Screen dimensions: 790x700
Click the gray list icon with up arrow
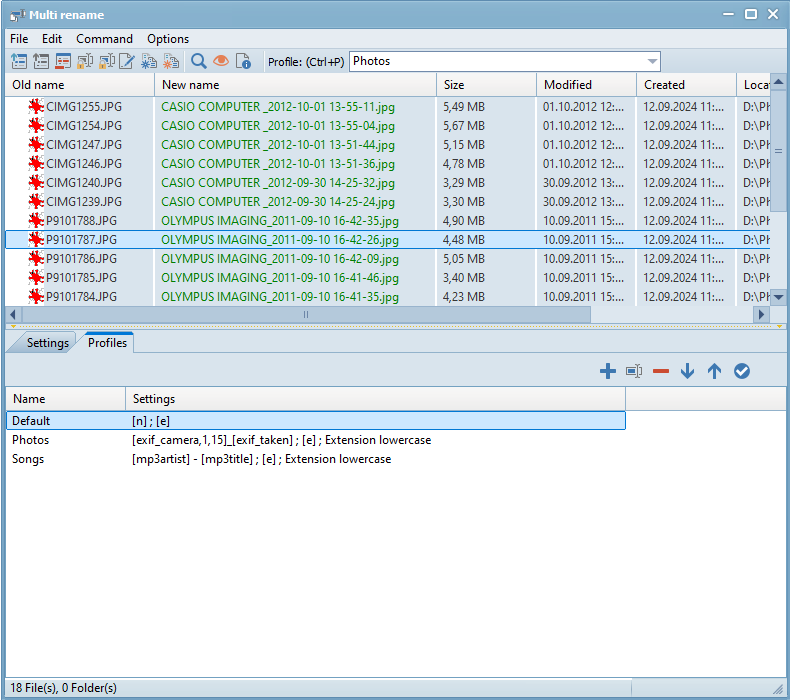[x=41, y=61]
